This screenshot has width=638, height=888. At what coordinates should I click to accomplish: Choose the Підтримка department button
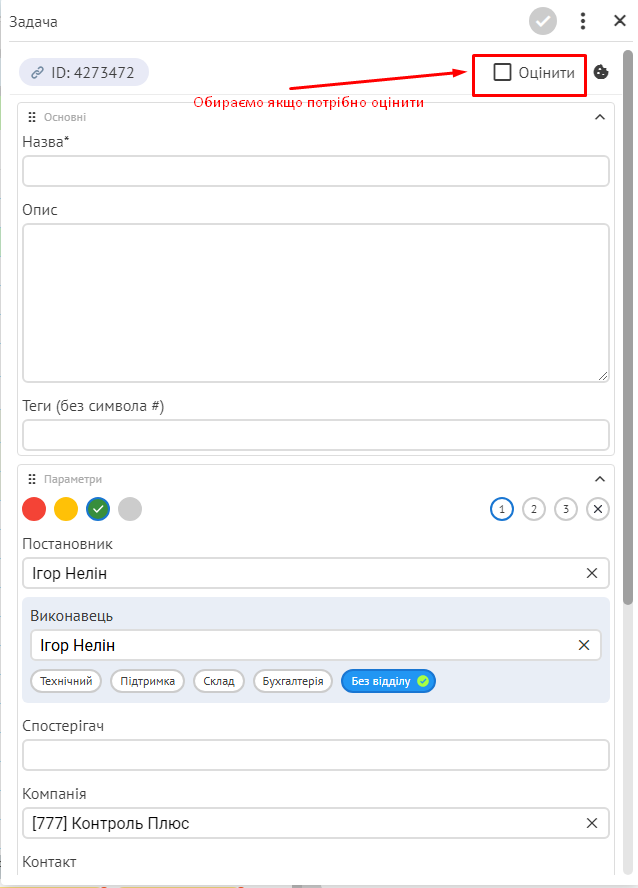pos(147,681)
